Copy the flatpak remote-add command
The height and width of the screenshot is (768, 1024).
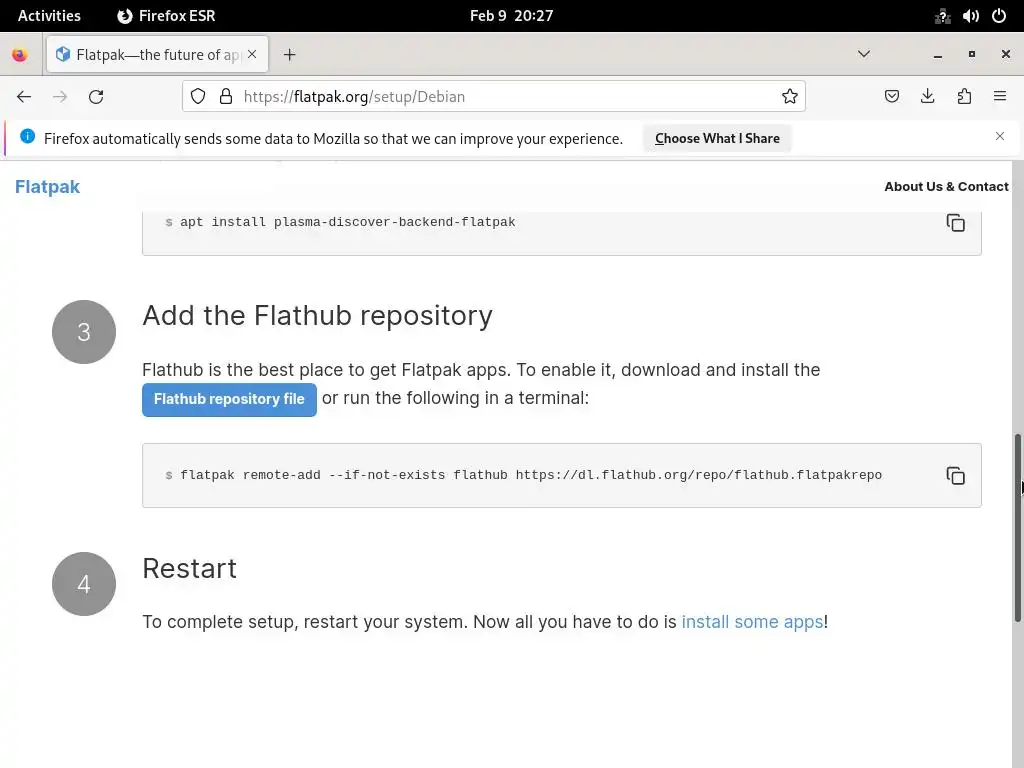click(x=955, y=476)
